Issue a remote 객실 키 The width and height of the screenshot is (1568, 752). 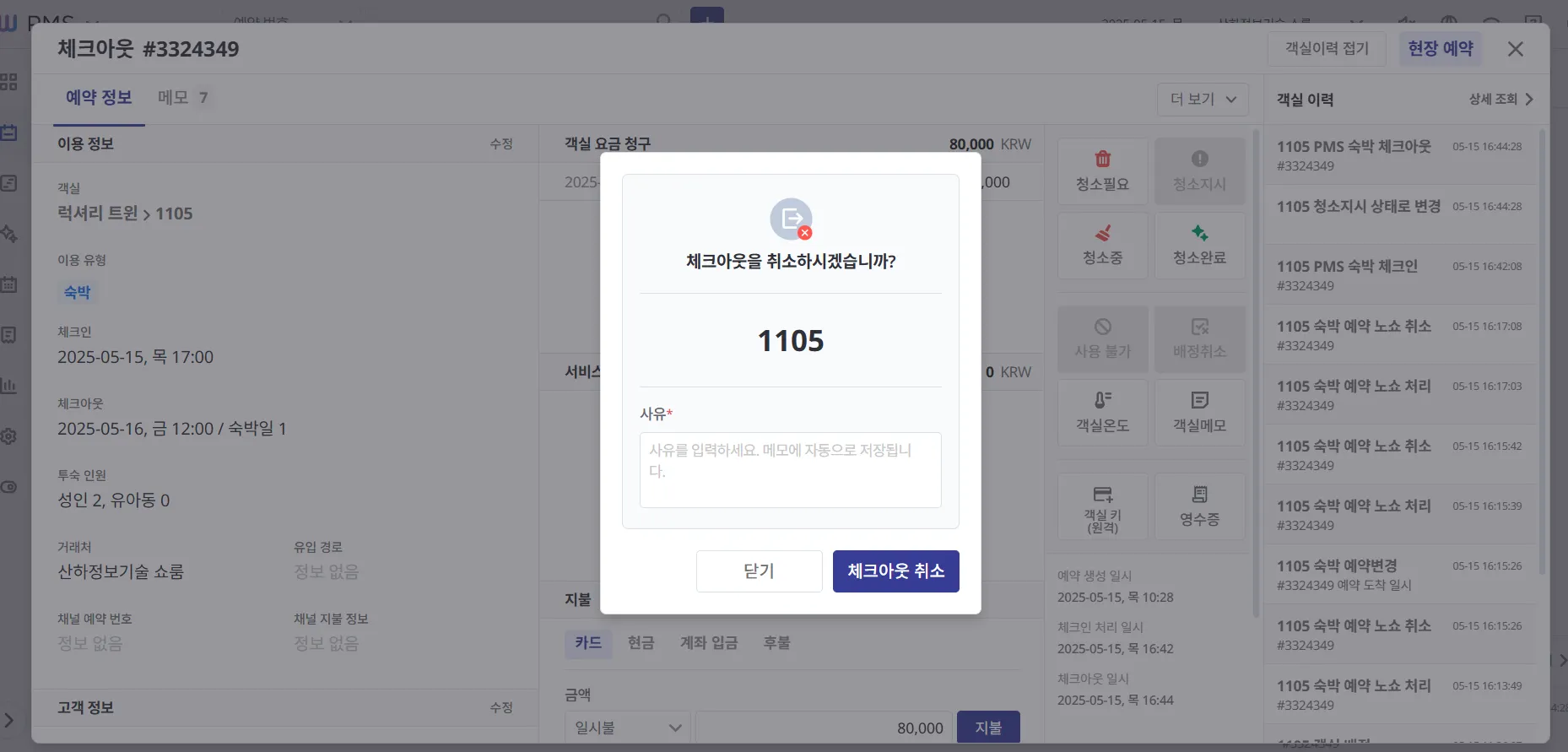point(1102,506)
